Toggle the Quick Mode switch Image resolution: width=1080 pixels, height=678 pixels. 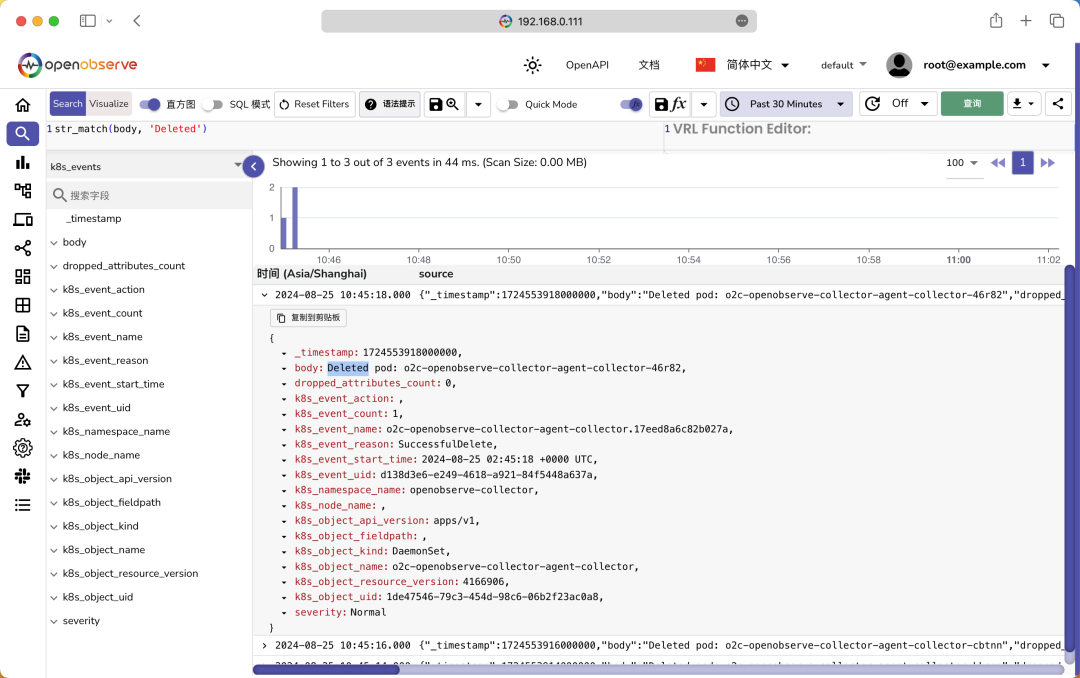click(507, 105)
